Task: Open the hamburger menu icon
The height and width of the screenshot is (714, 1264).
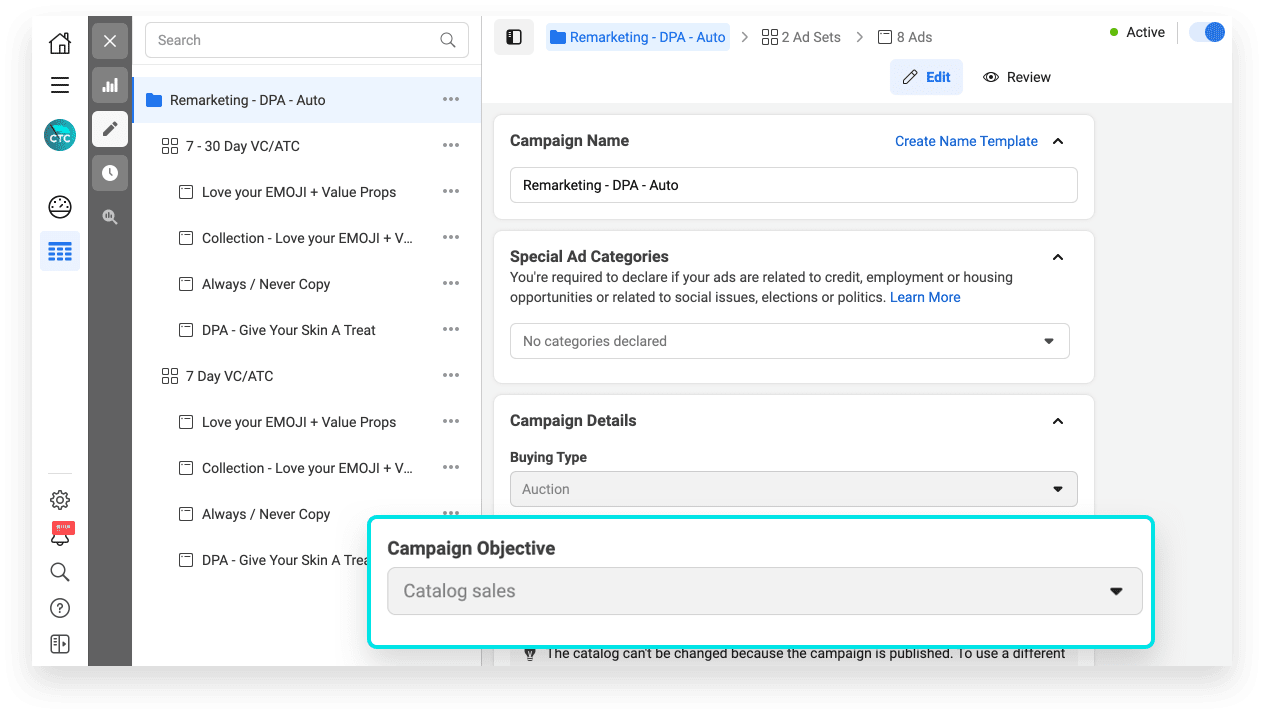Action: (x=60, y=85)
